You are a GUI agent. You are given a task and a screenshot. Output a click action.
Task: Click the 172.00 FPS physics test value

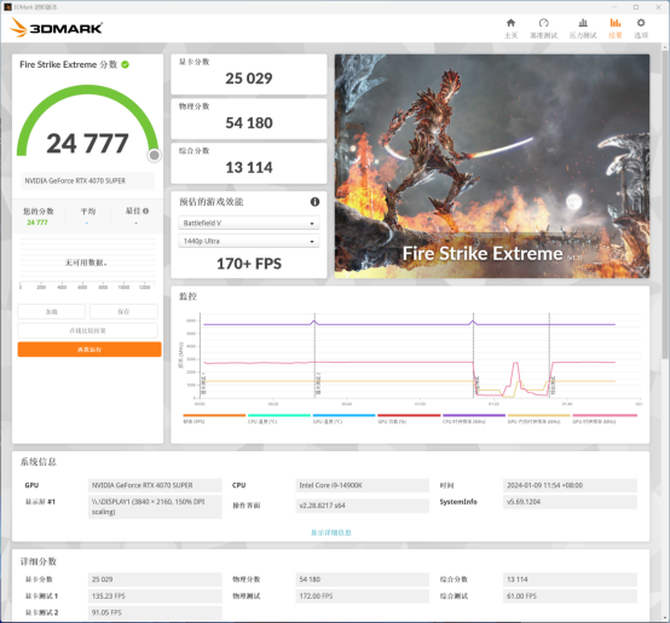(362, 596)
